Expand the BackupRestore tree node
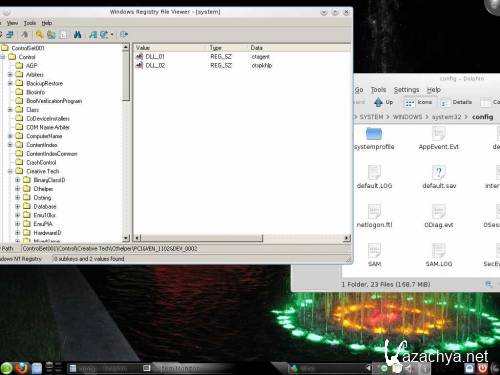Viewport: 500px width, 375px height. 10,83
